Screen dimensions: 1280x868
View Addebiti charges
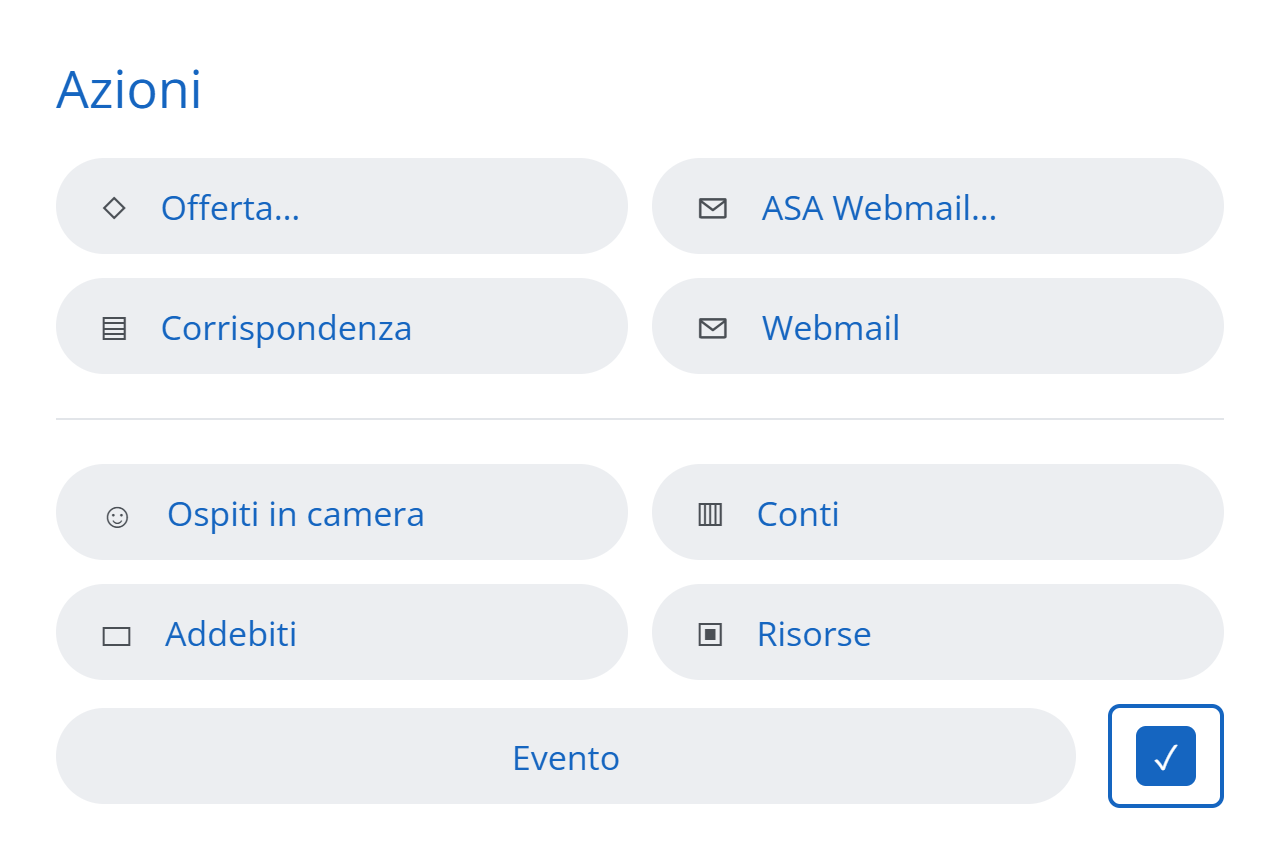pos(342,632)
